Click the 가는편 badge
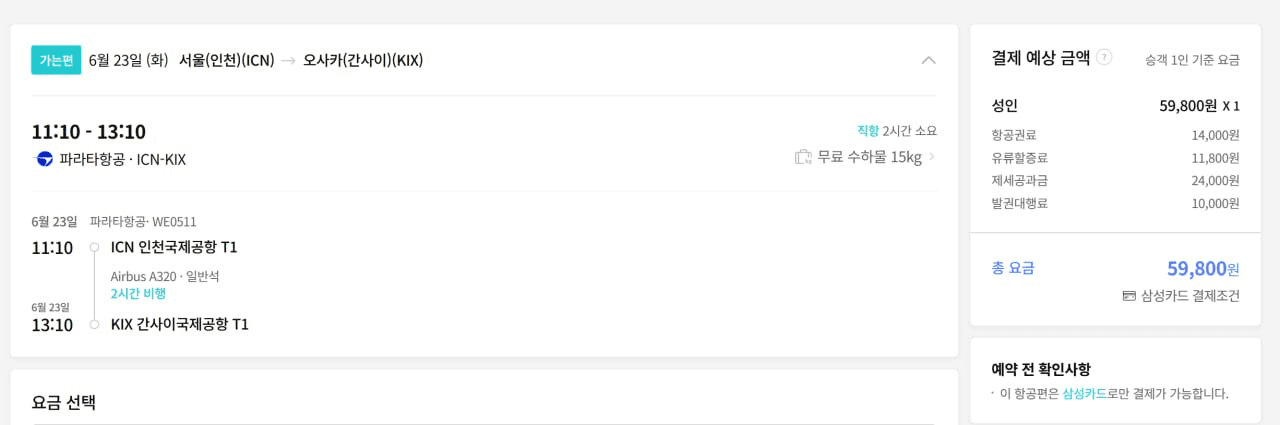This screenshot has width=1280, height=425. tap(56, 60)
